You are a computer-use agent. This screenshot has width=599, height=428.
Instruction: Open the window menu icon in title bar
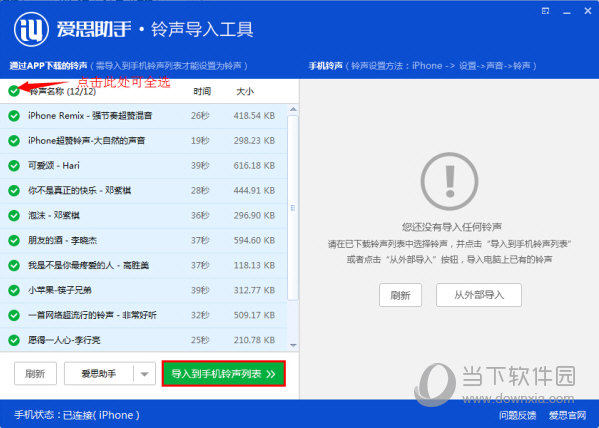546,11
